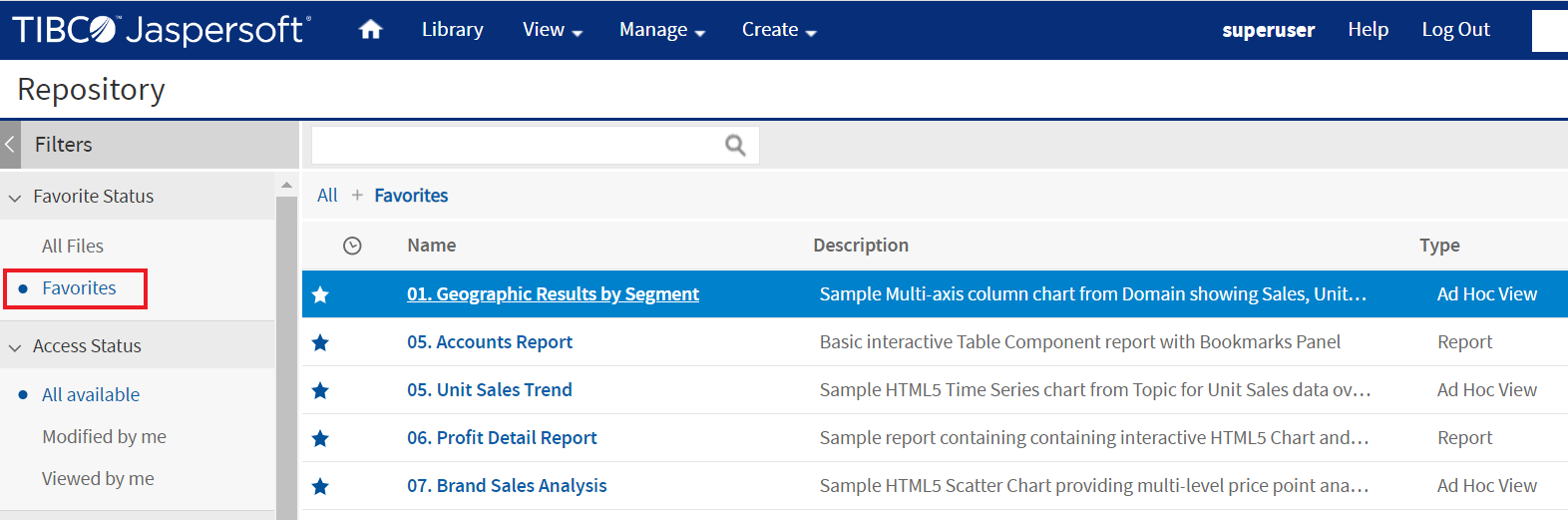This screenshot has height=520, width=1568.
Task: Select description 'Sample Multi-axis column chart...'
Action: (x=1093, y=294)
